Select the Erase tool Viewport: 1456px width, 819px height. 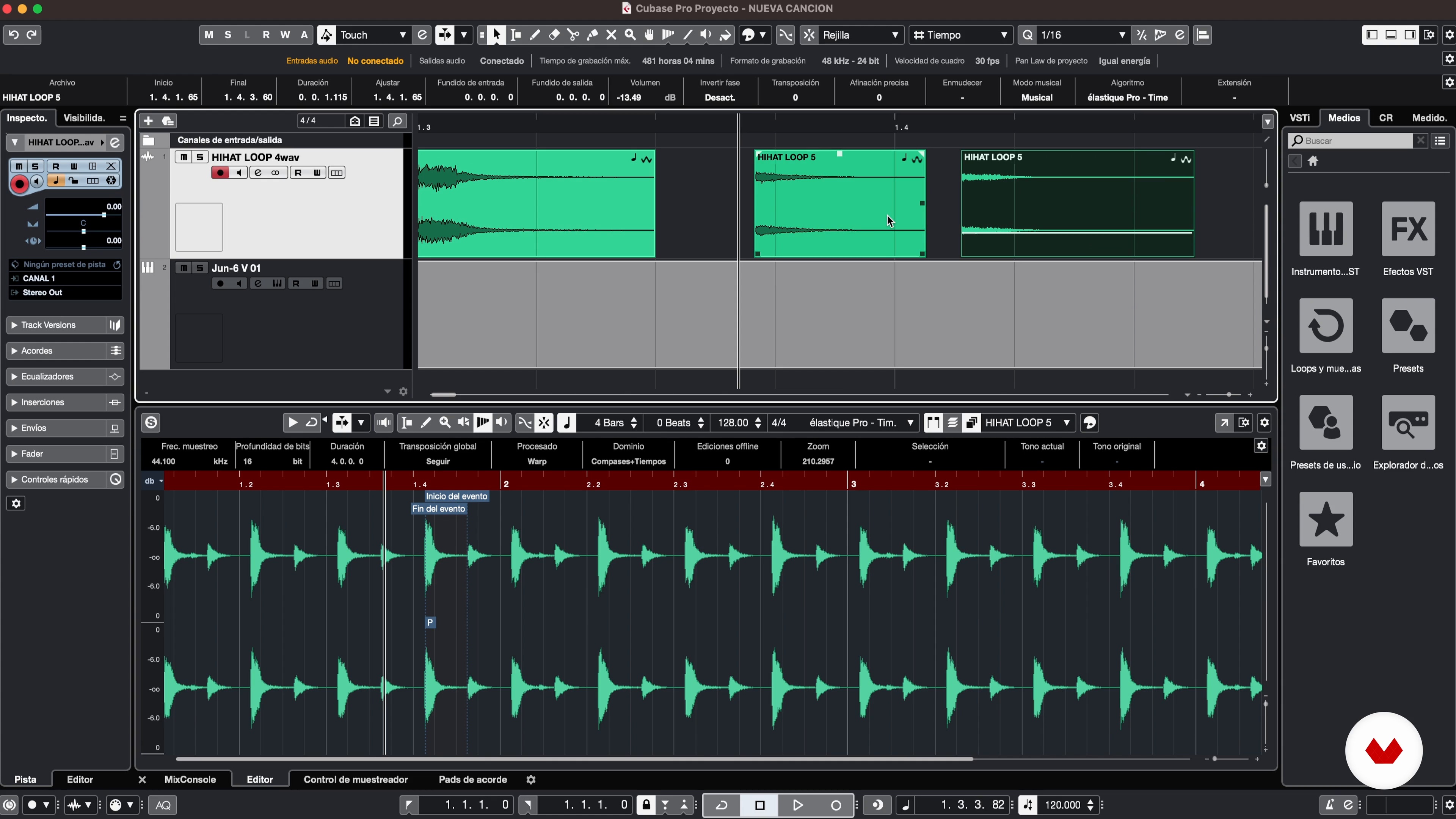click(554, 35)
